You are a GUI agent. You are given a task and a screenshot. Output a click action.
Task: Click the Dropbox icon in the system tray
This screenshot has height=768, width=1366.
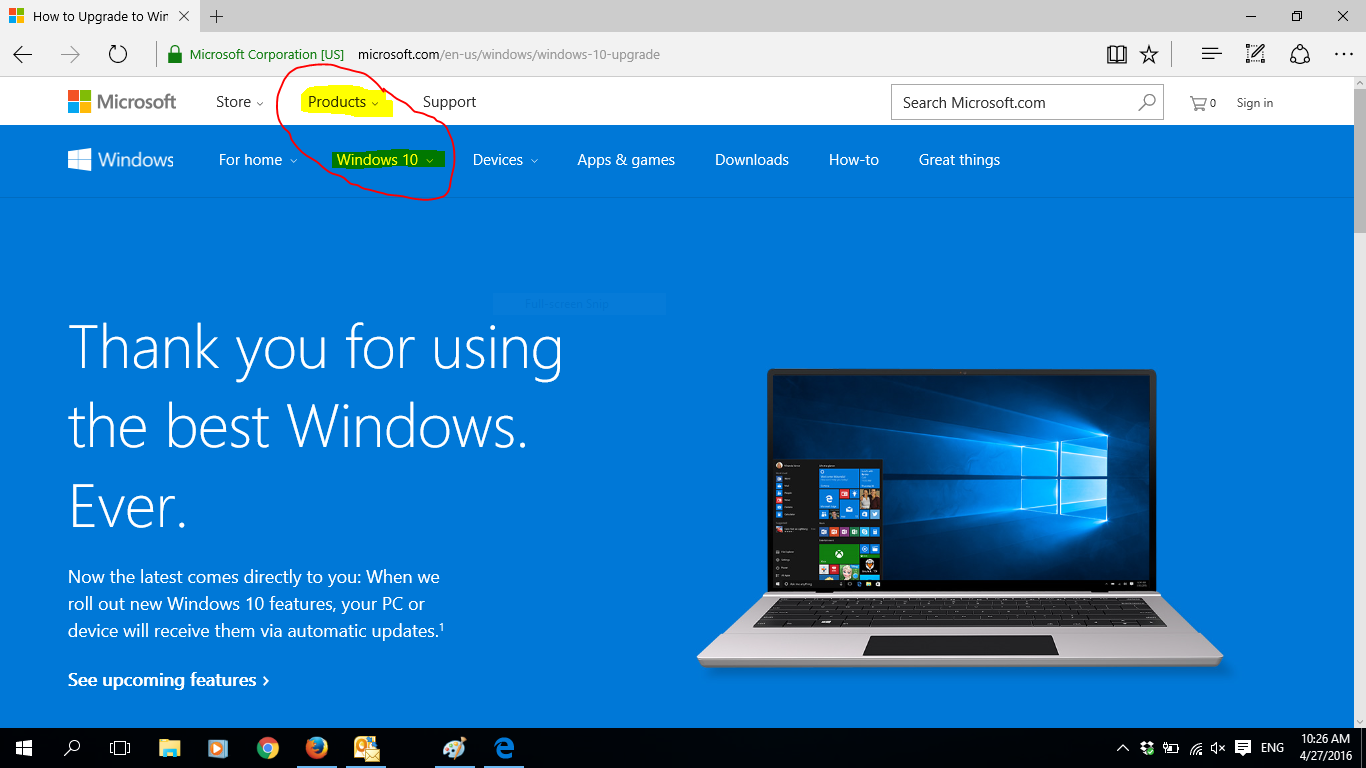(x=1147, y=747)
